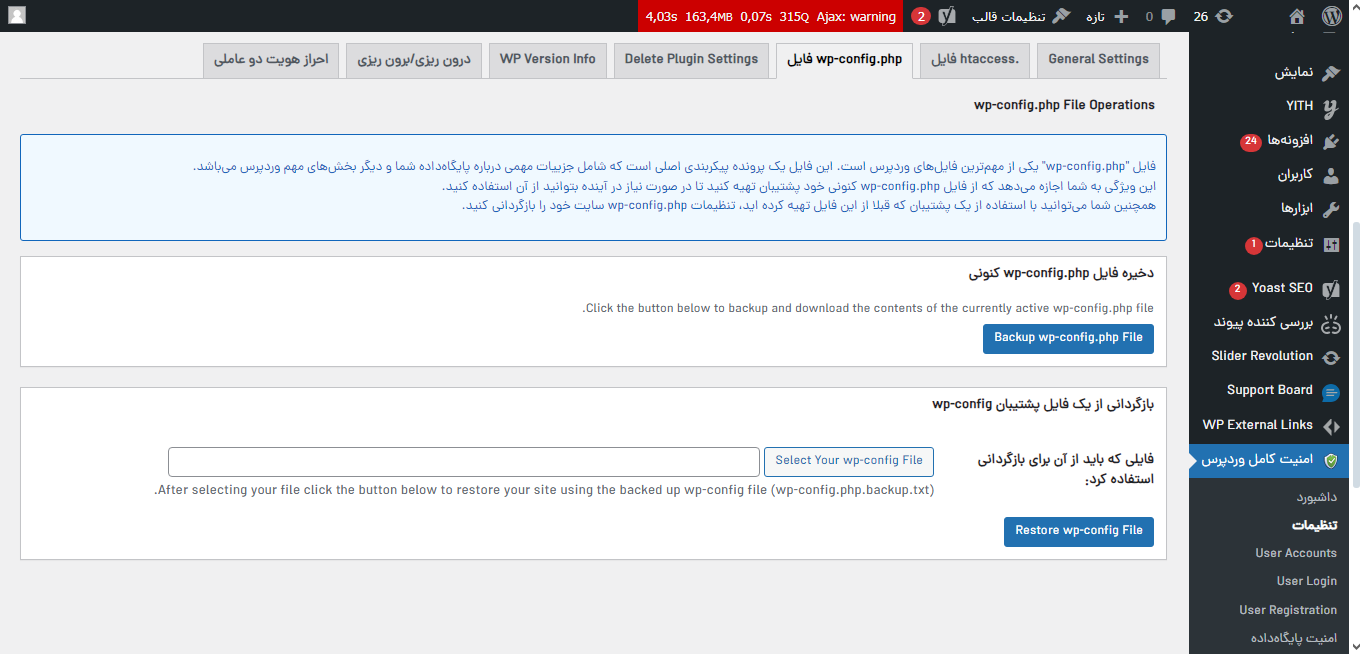The width and height of the screenshot is (1364, 654).
Task: Click Select Your wp-config File button
Action: point(849,461)
